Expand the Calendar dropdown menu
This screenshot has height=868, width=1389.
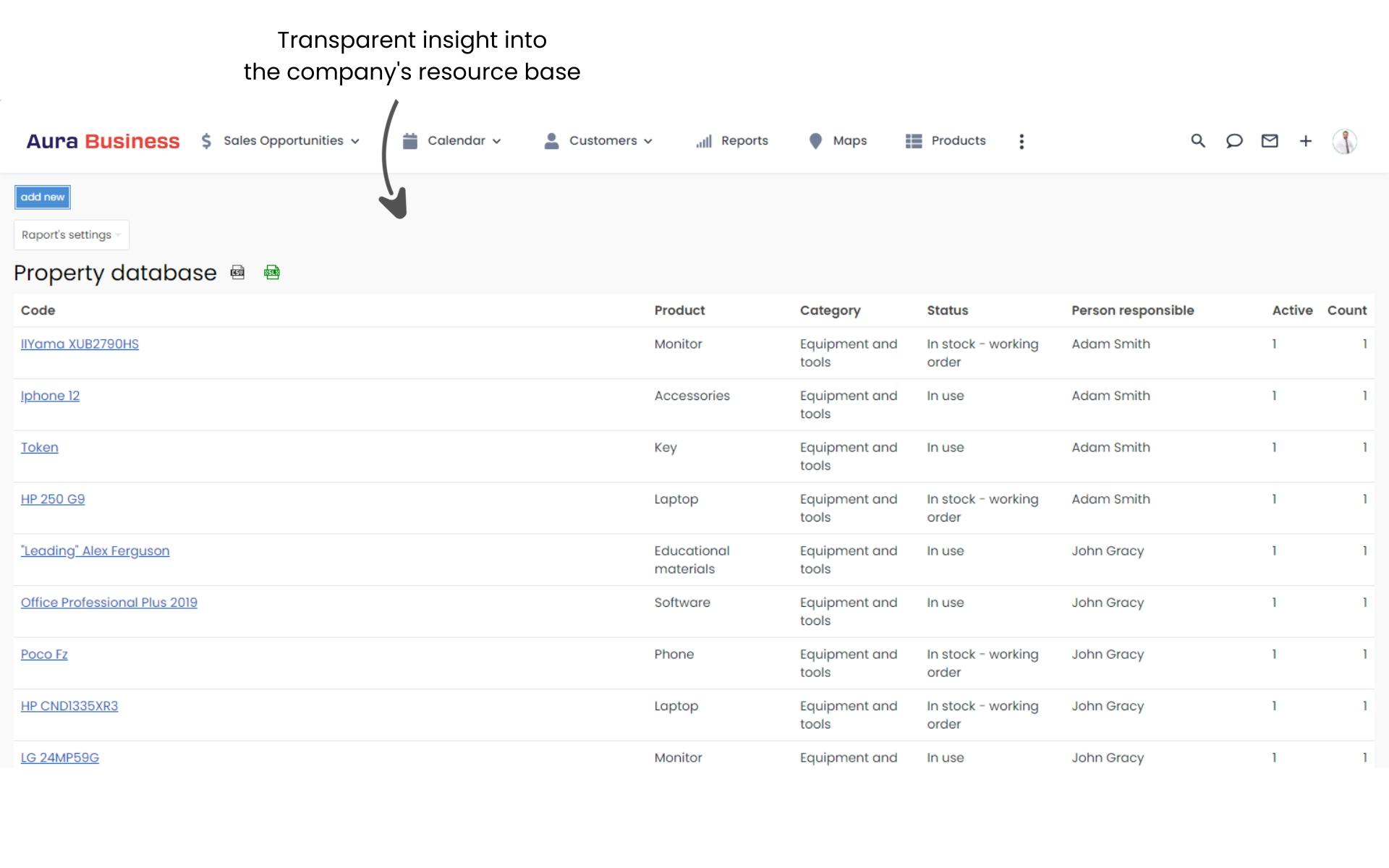[452, 141]
